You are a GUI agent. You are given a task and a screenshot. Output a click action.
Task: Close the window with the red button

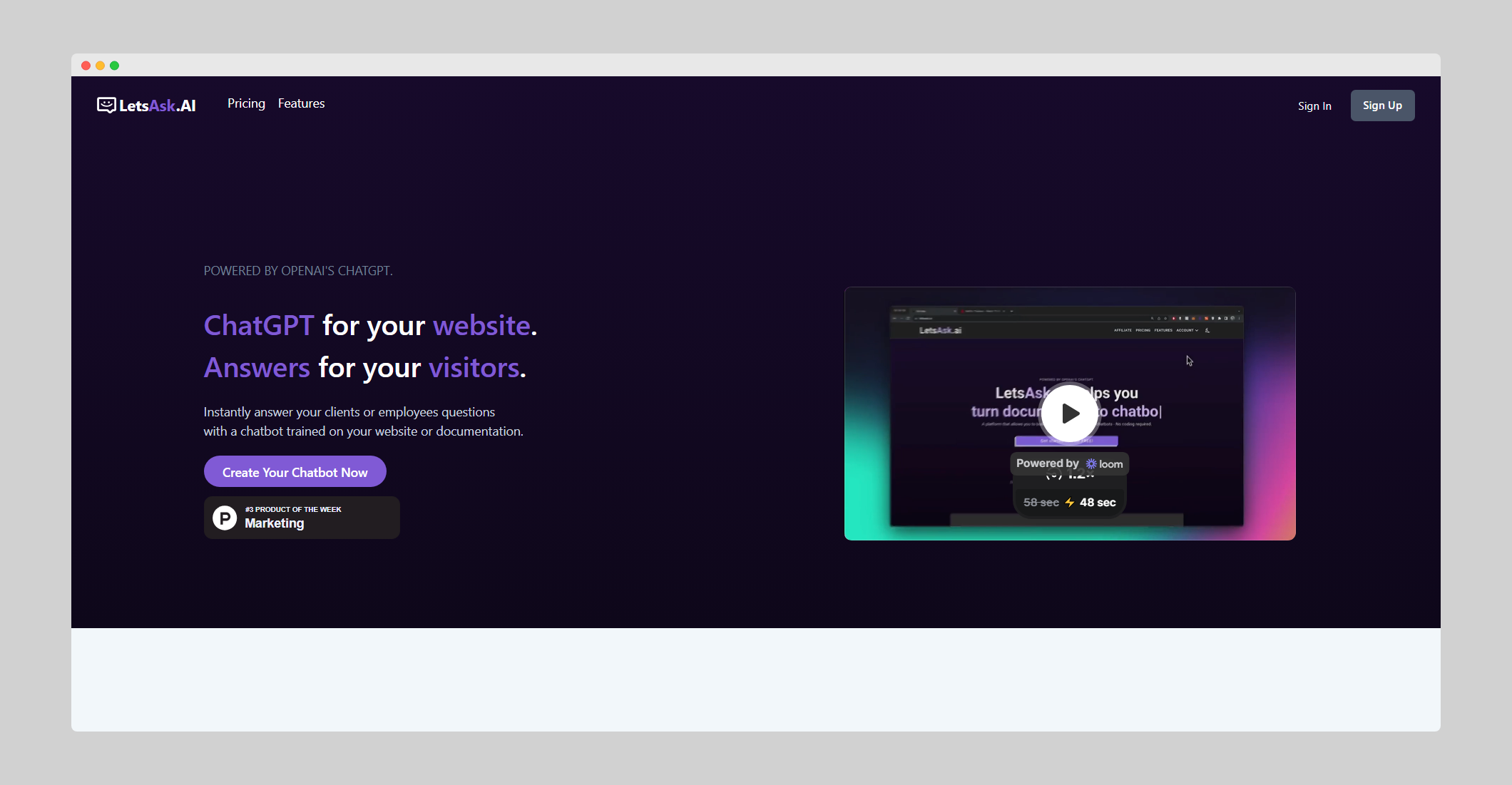point(86,66)
